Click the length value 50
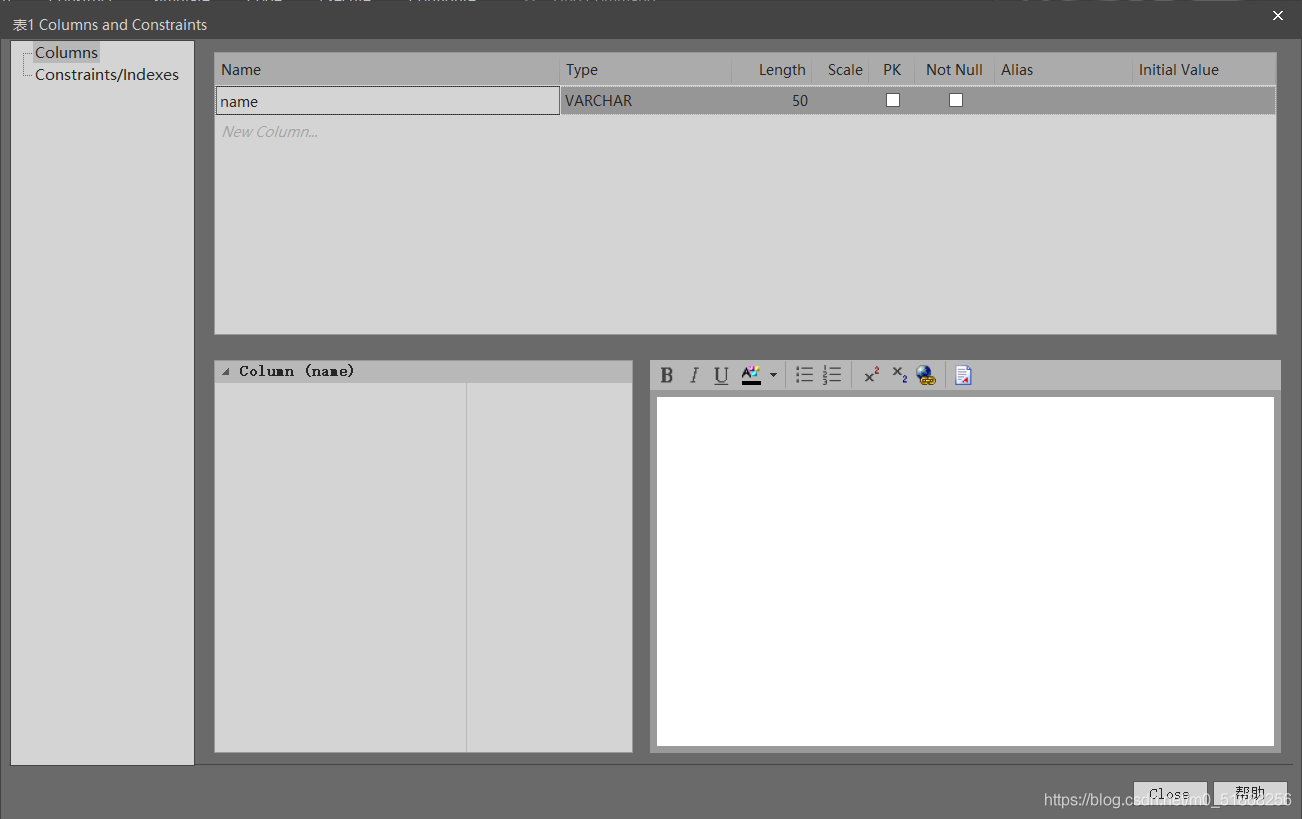The image size is (1302, 819). 800,101
